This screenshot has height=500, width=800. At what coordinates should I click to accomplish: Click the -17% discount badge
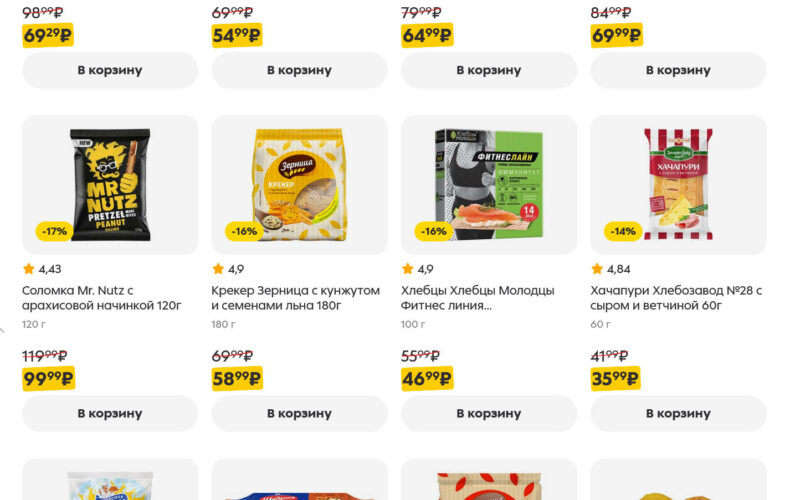pos(55,231)
